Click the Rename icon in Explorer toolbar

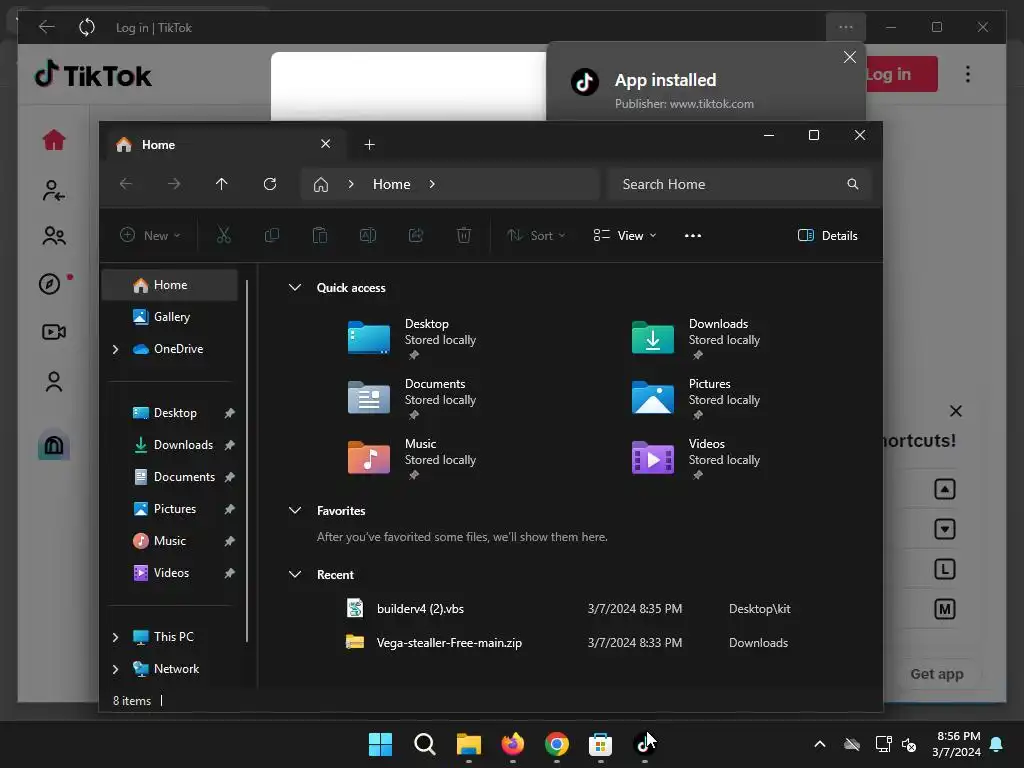368,236
